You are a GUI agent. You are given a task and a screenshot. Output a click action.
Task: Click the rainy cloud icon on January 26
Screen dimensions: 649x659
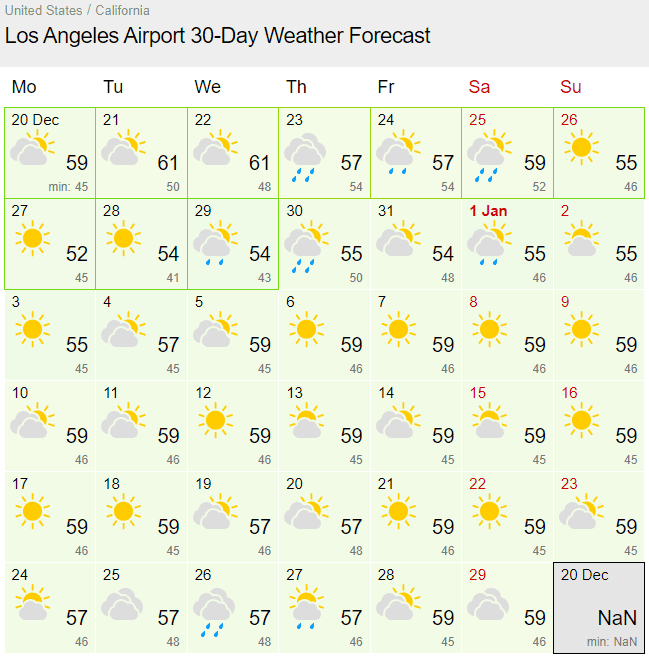point(214,612)
